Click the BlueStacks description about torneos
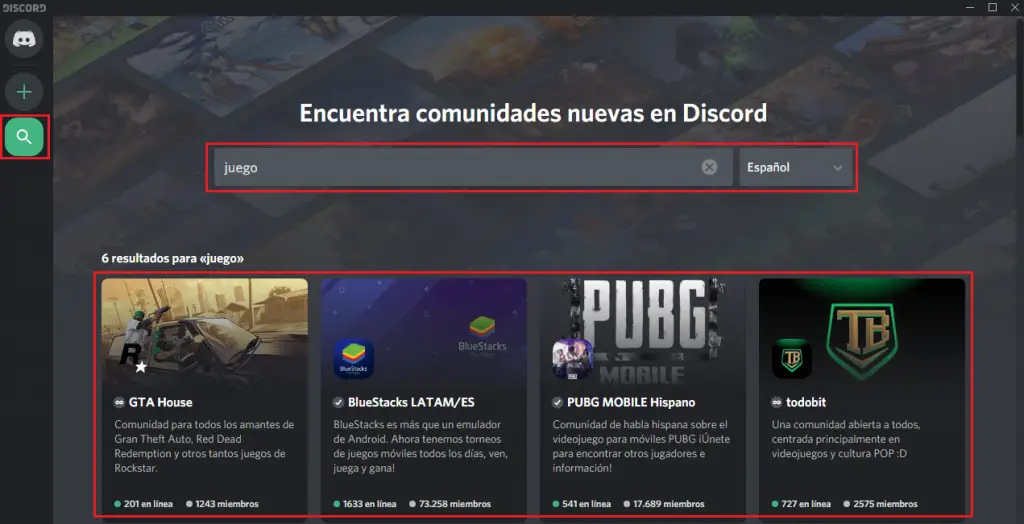 [421, 446]
